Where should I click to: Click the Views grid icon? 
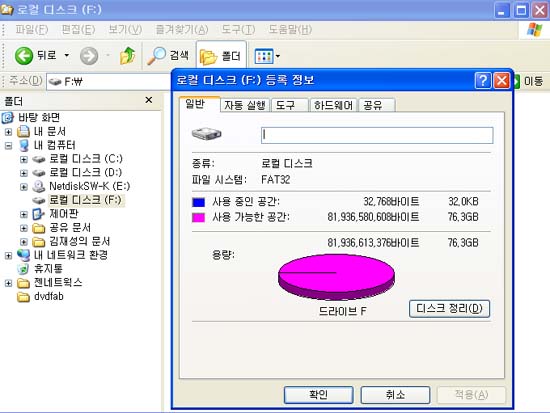click(x=264, y=56)
